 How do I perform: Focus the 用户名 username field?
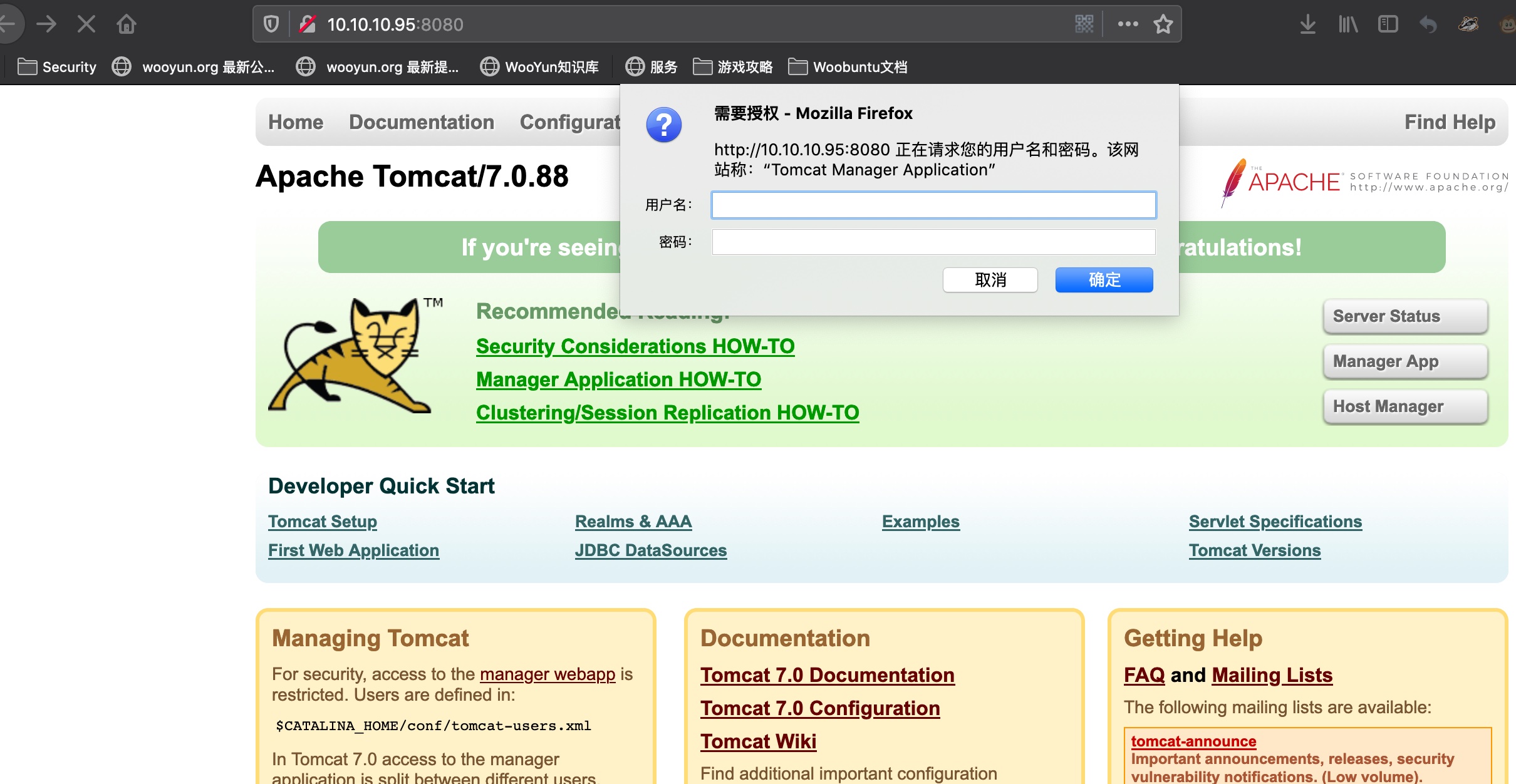click(933, 205)
